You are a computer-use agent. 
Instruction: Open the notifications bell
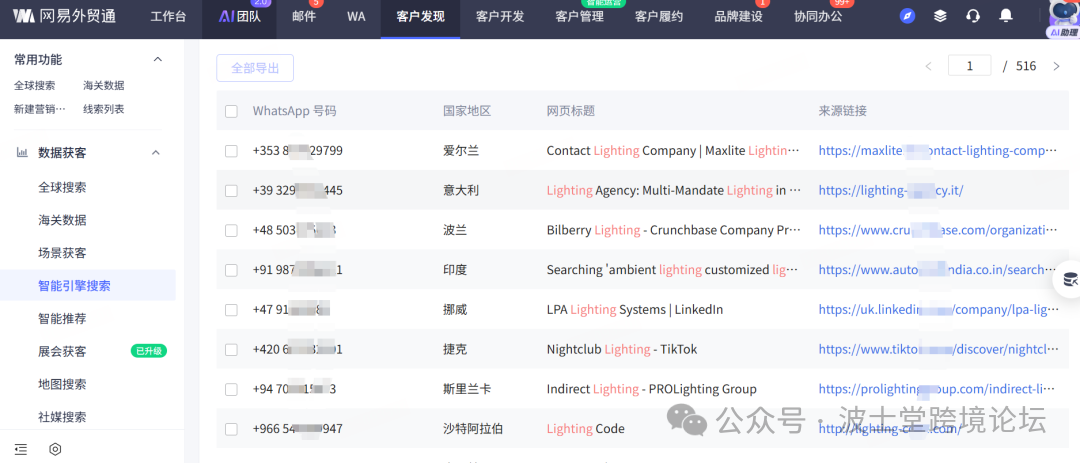1006,16
